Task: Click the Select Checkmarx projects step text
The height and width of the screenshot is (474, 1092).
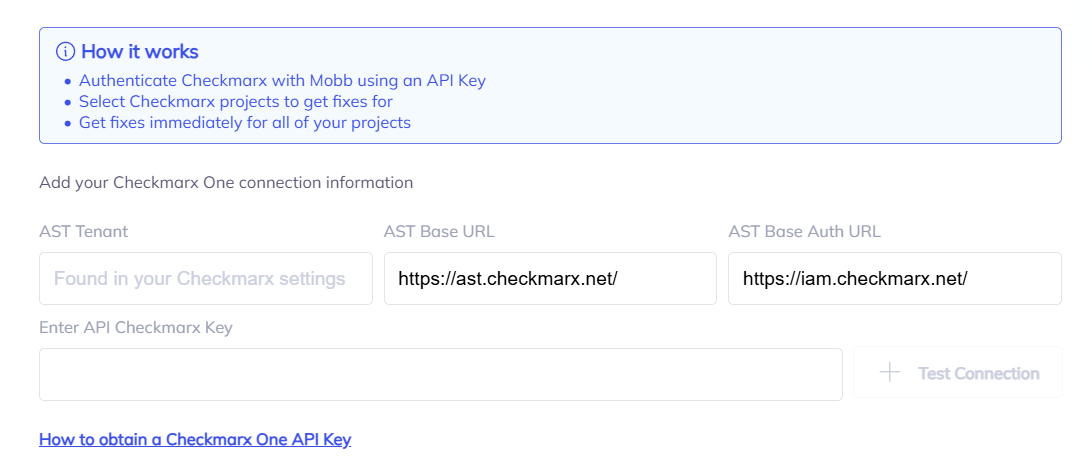Action: pos(236,102)
